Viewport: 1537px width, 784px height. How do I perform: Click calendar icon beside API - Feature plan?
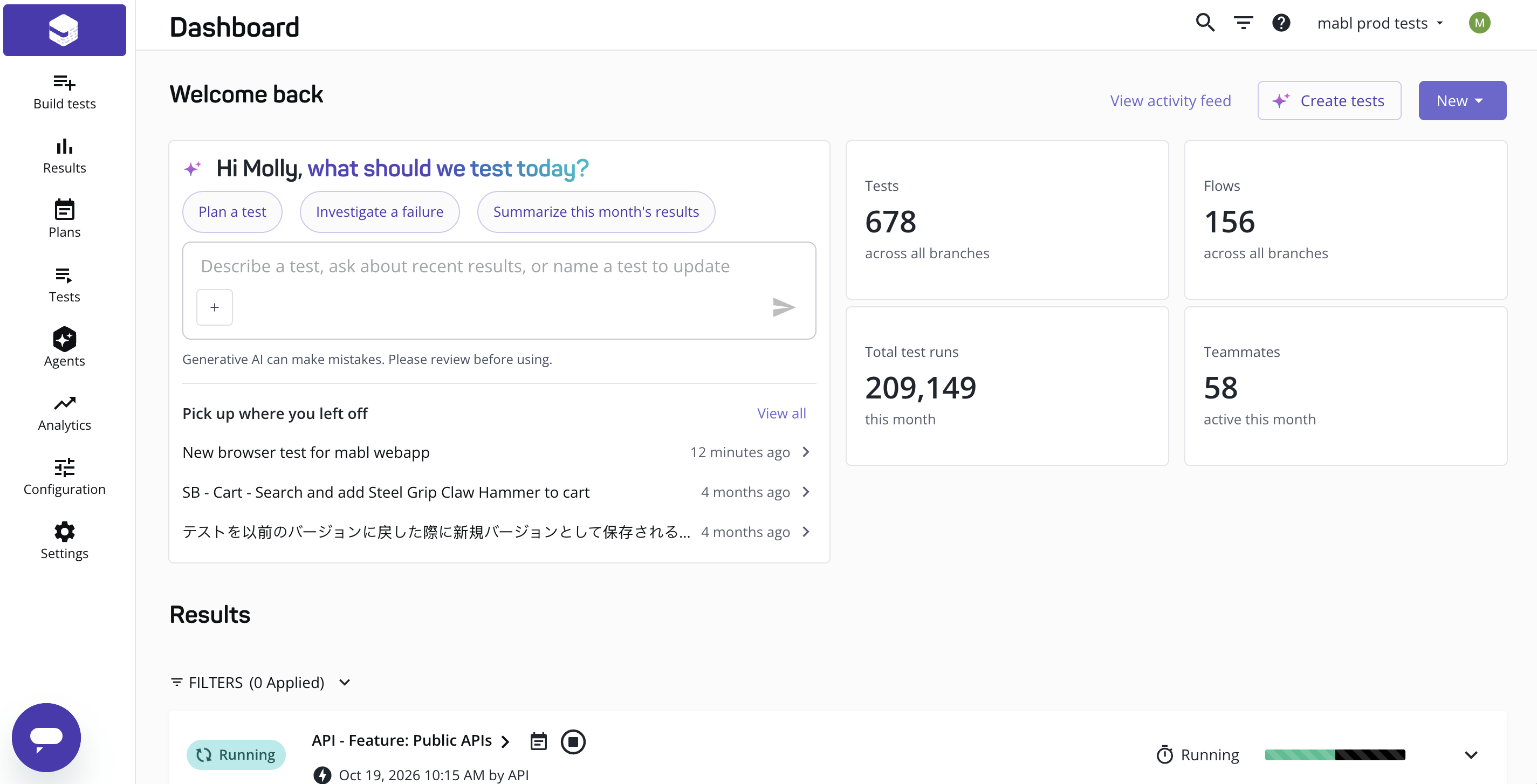click(538, 741)
